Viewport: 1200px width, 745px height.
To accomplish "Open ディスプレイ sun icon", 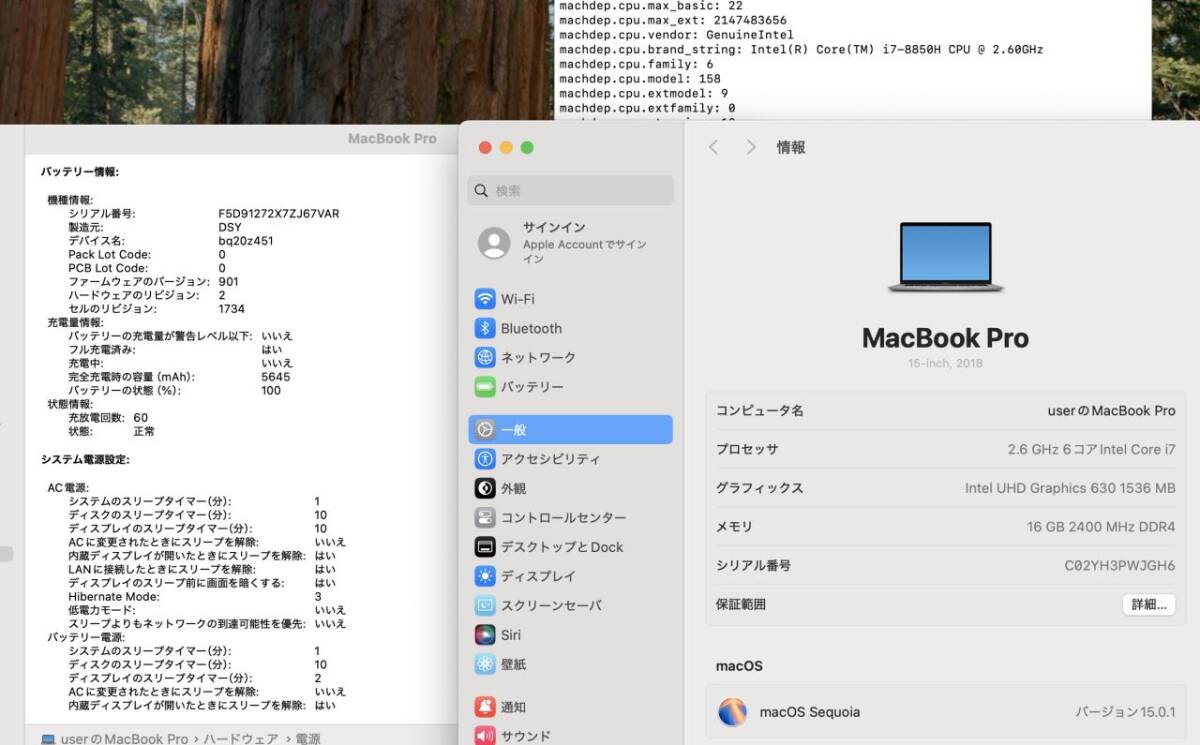I will coord(485,576).
